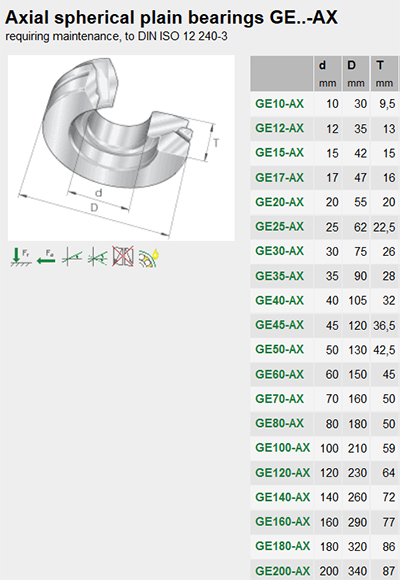Click the D value 340 for GE200-AX
This screenshot has width=400, height=580.
click(357, 571)
